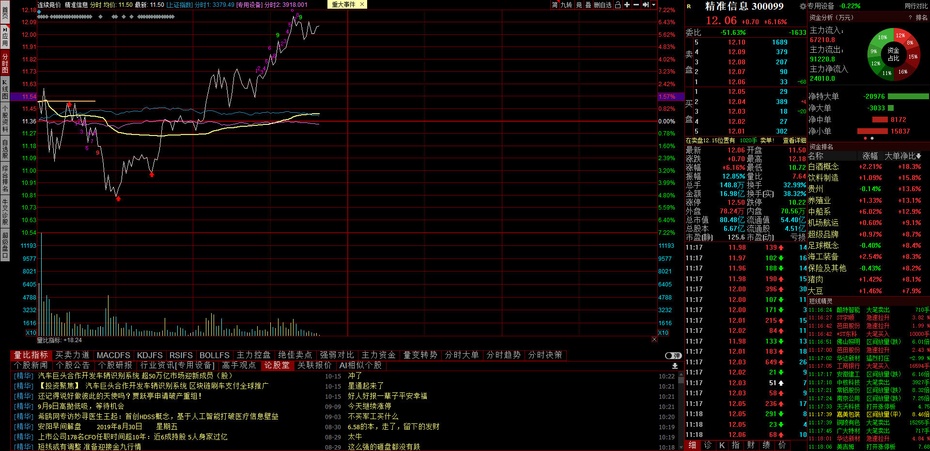
Task: Select the 量比指标 indicator tab
Action: coord(31,355)
